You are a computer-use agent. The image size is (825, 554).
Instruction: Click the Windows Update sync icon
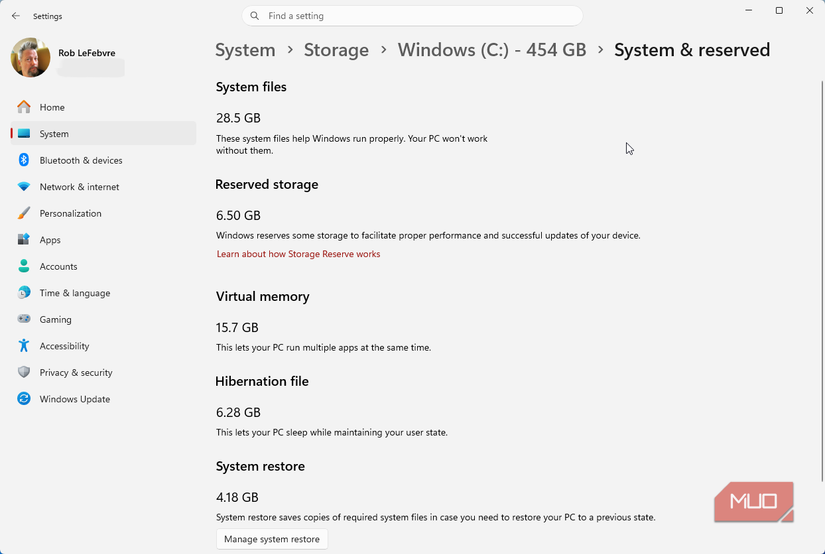[x=23, y=399]
